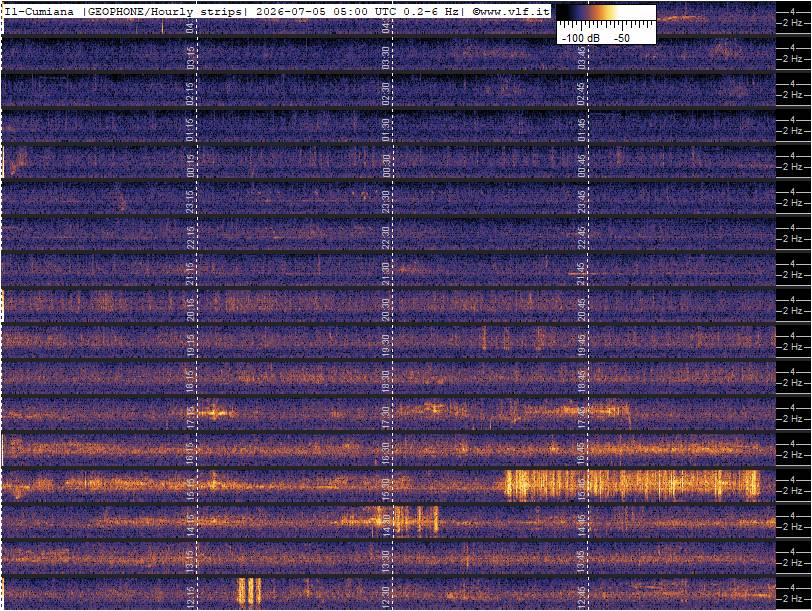Click the "22:30" time label
This screenshot has height=611, width=812.
point(385,238)
